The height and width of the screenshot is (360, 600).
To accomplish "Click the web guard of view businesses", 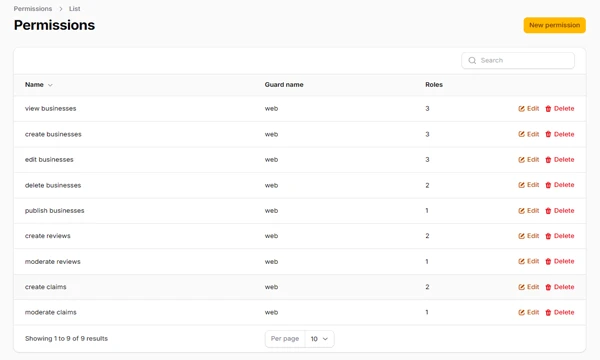I will point(271,109).
